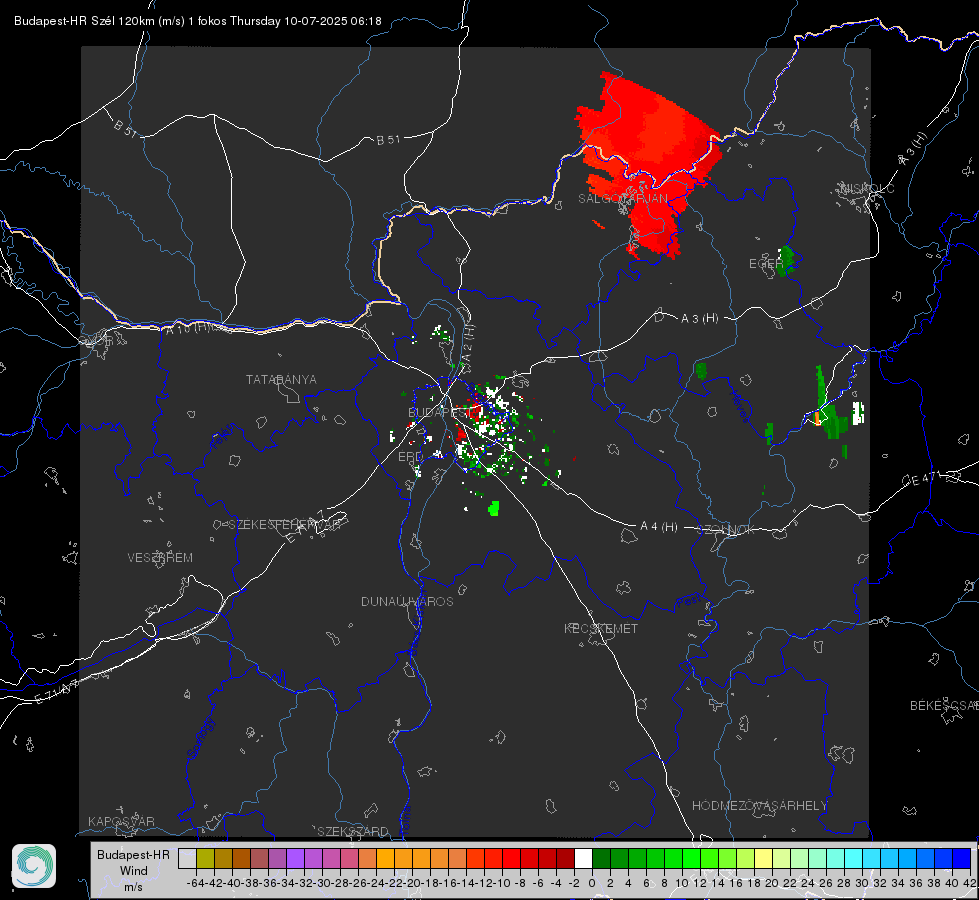Select the purple swatch between -34 and -32
The width and height of the screenshot is (979, 900).
pos(295,858)
